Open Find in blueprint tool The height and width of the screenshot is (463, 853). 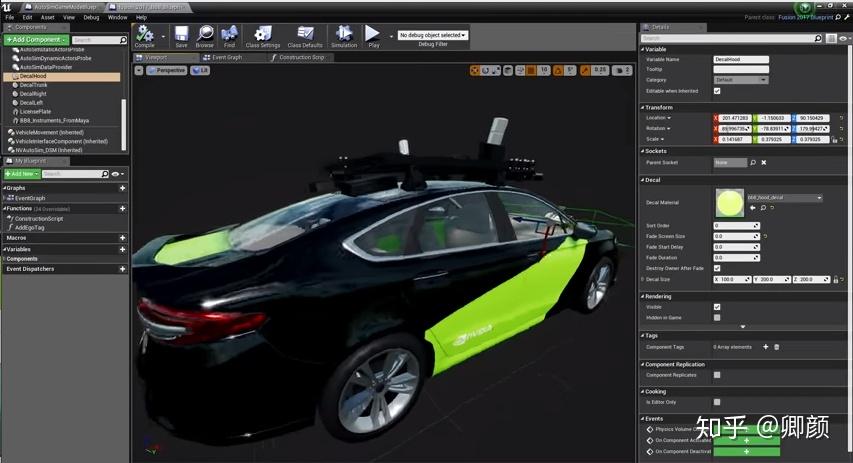coord(230,36)
